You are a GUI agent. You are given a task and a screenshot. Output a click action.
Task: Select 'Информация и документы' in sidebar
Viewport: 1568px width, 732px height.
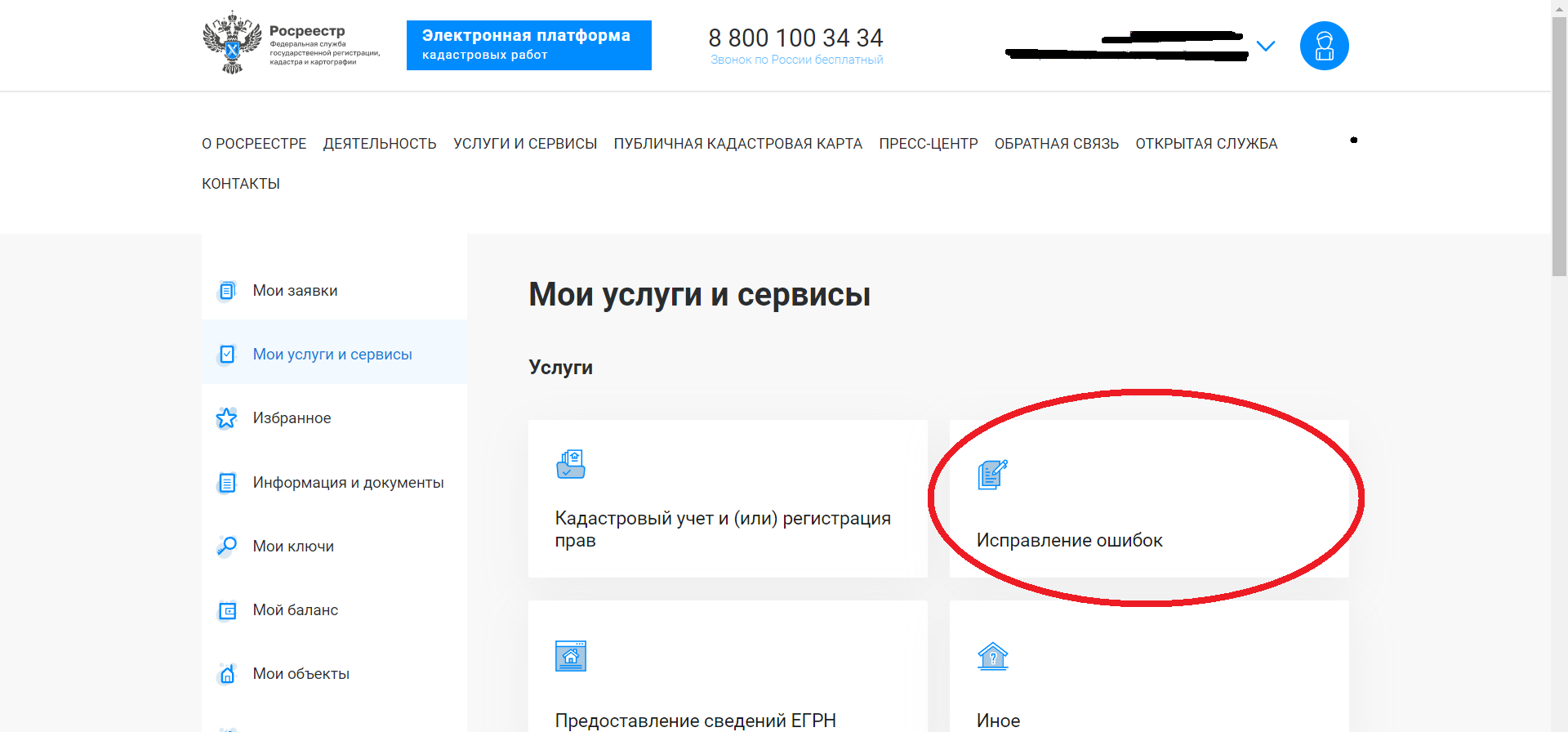(x=348, y=483)
